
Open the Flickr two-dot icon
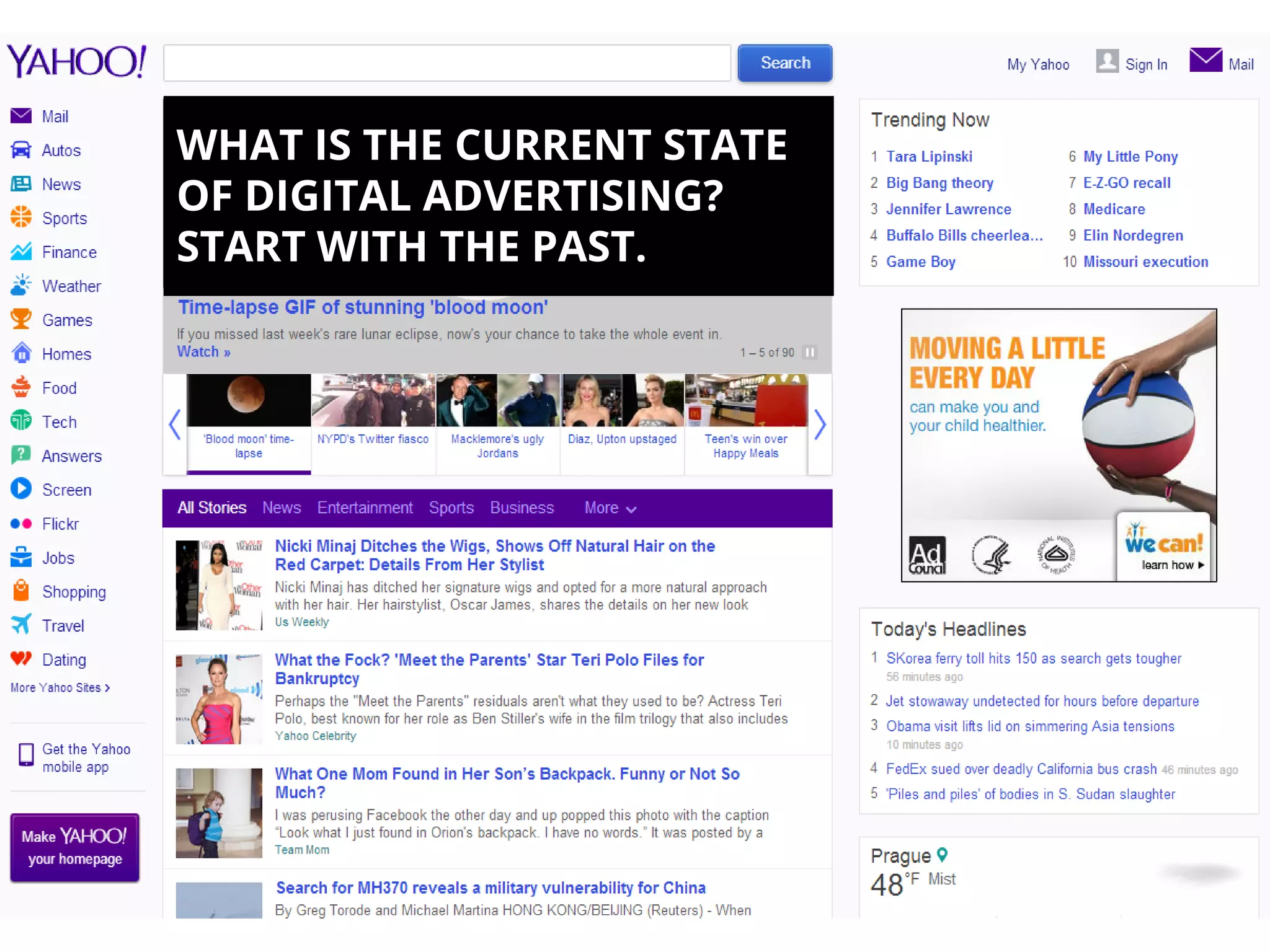click(21, 524)
